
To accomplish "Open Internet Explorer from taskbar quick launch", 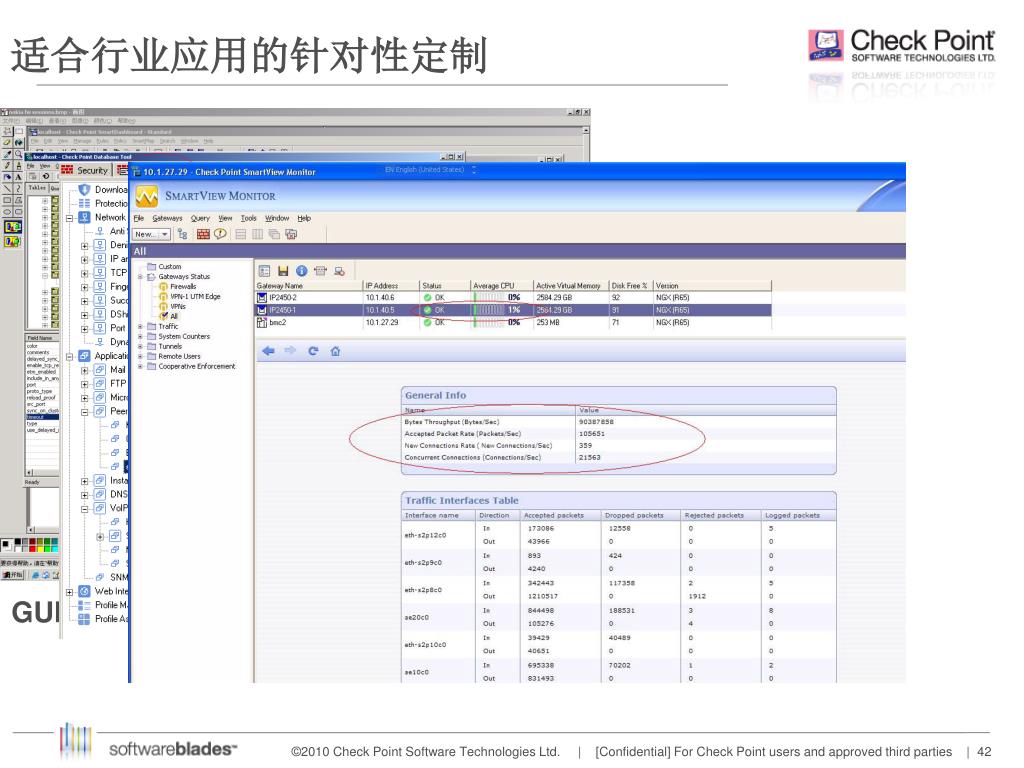I will coord(35,575).
